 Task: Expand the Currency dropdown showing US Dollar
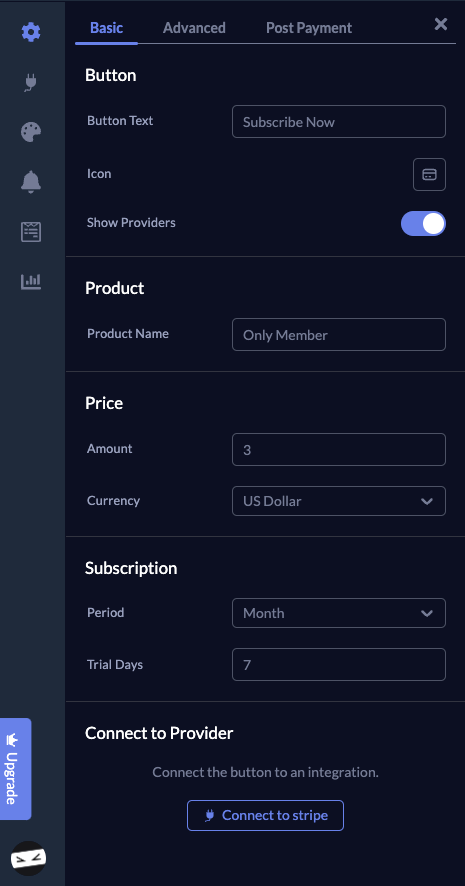pyautogui.click(x=339, y=501)
